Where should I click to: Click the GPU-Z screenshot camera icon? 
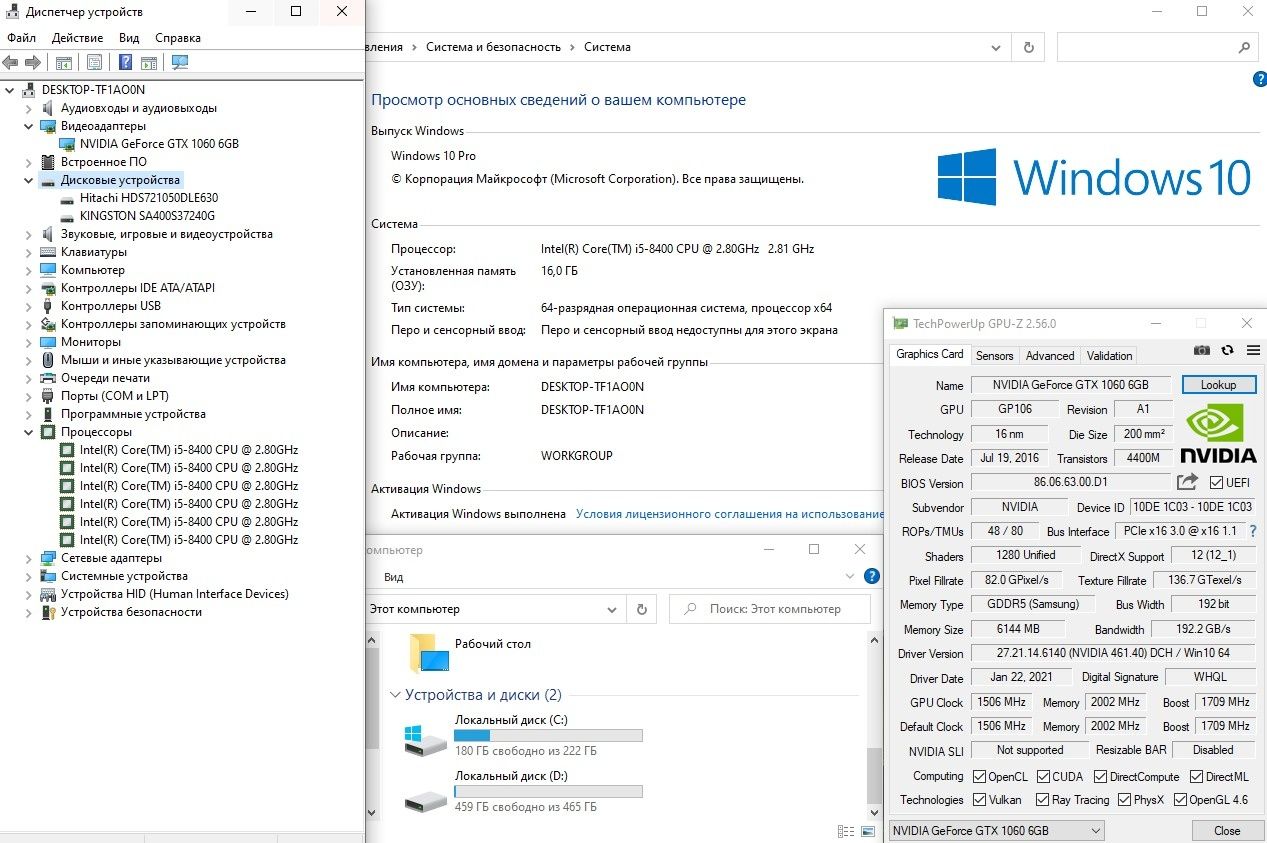tap(1202, 351)
